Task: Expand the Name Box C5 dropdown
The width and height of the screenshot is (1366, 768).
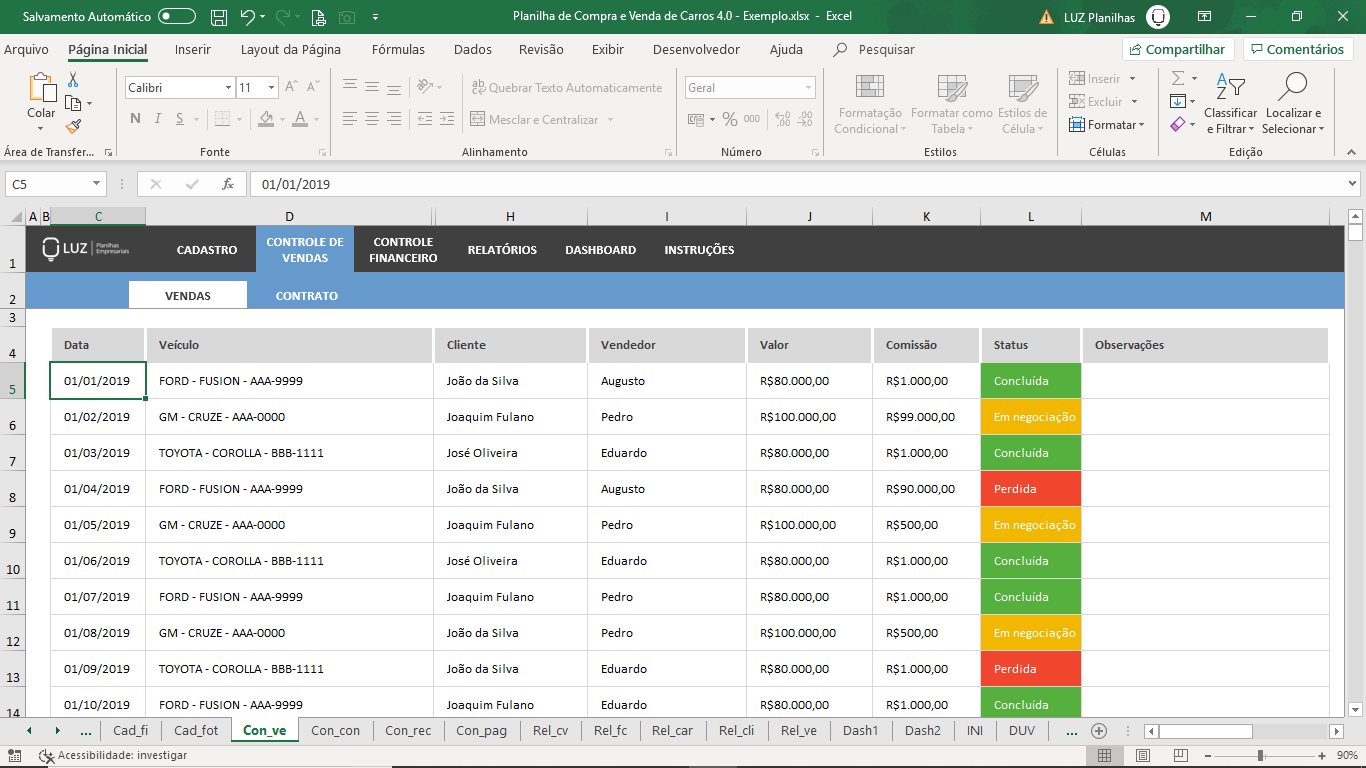Action: tap(97, 184)
